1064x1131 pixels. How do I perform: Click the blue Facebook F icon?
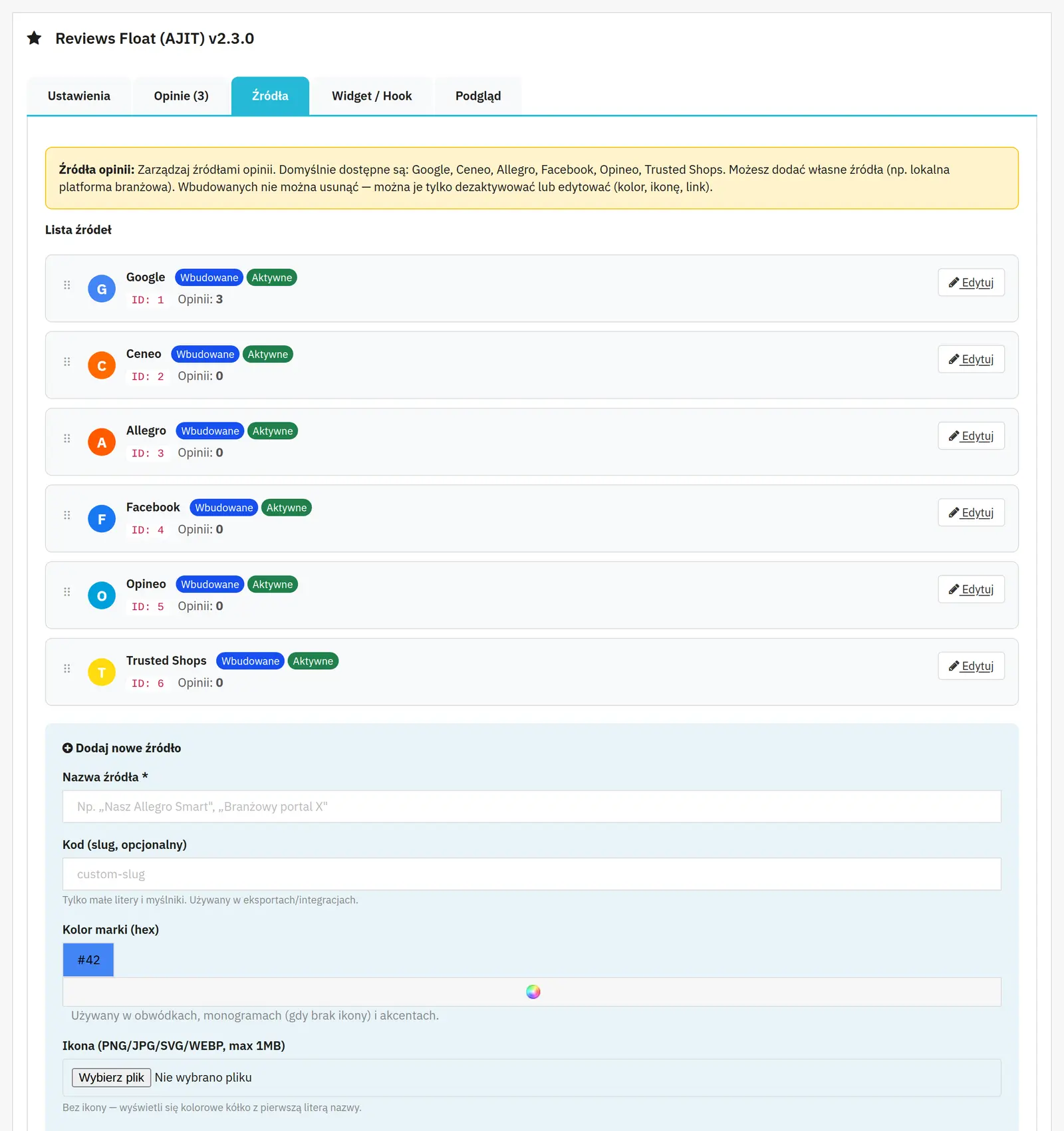tap(102, 519)
